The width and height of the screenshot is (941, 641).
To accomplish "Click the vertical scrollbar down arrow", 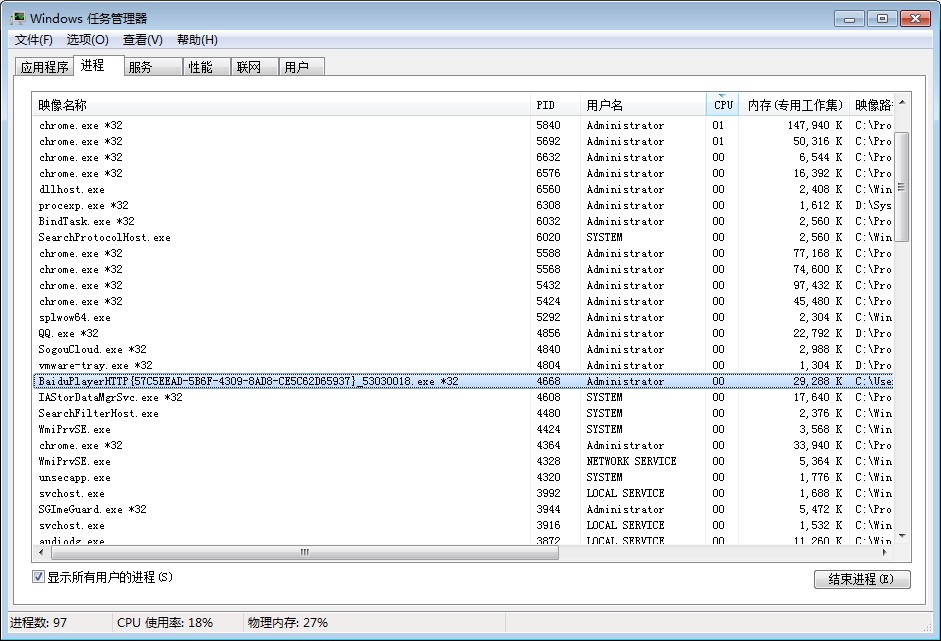I will point(902,535).
